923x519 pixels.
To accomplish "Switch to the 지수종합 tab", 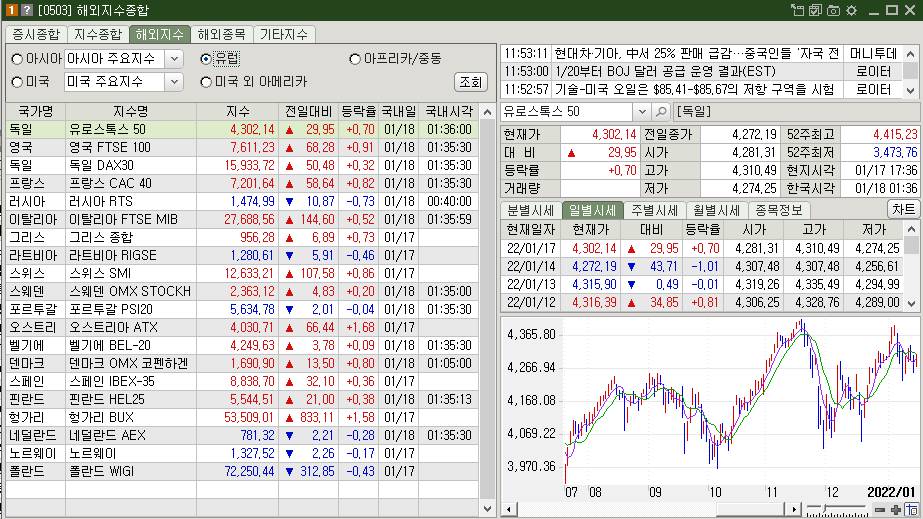I will 98,34.
